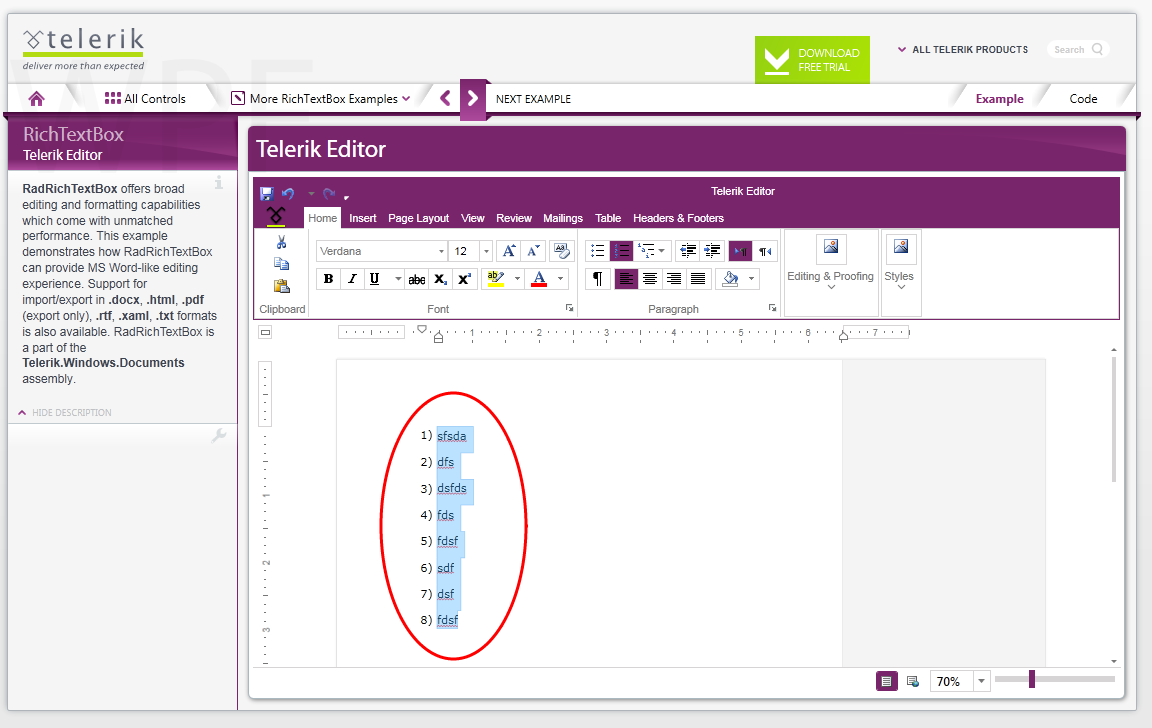The image size is (1152, 728).
Task: Open the Paragraph dialog launcher
Action: tap(772, 309)
